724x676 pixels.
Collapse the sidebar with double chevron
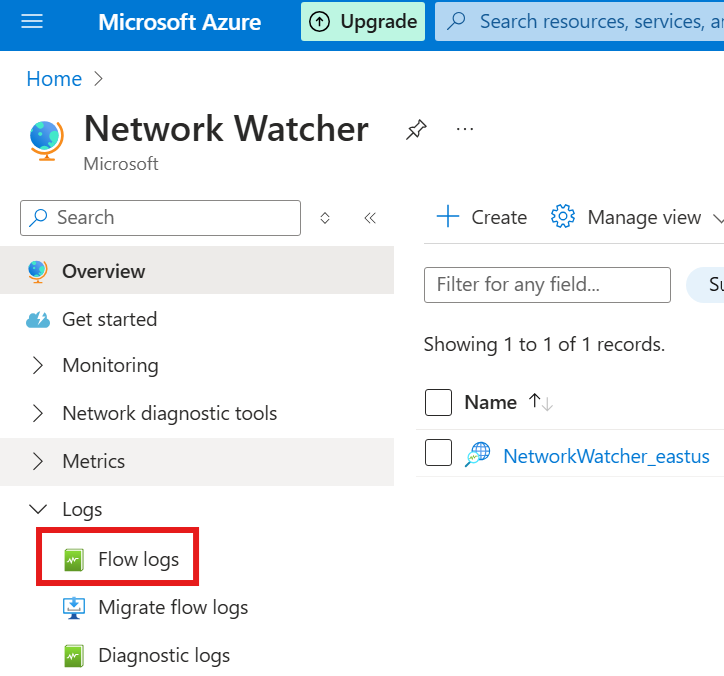370,218
